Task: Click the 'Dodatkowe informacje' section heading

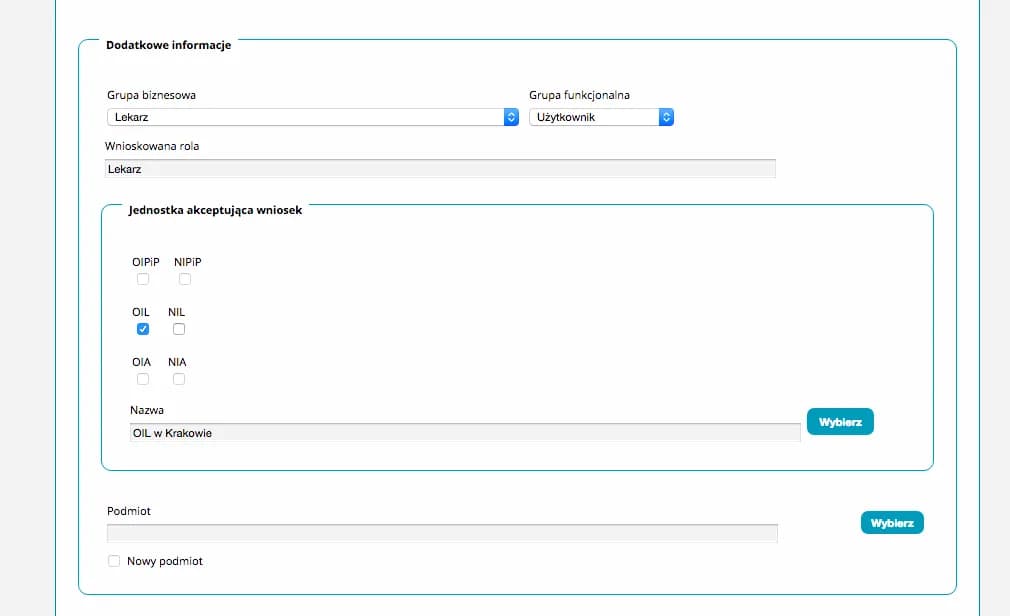Action: point(168,45)
